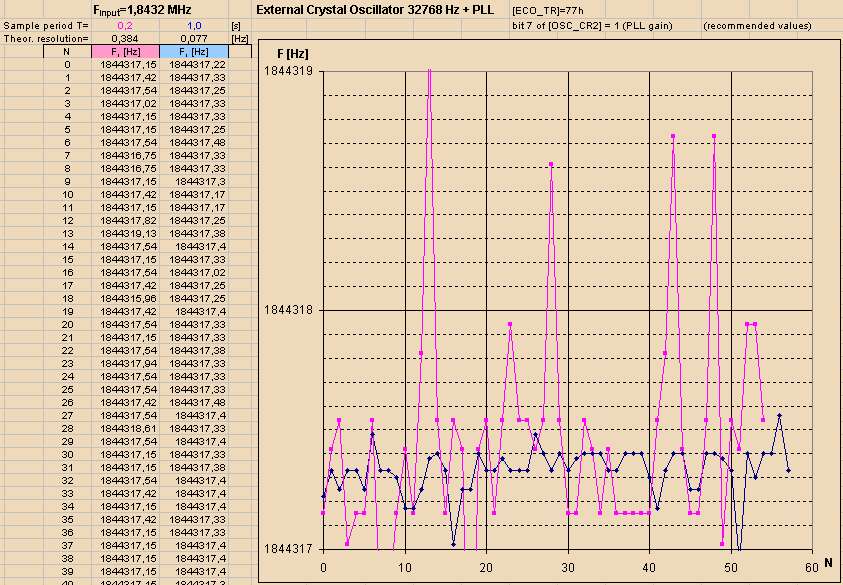Select the "0,077" resolution value
Screen dimensions: 843x585
194,39
